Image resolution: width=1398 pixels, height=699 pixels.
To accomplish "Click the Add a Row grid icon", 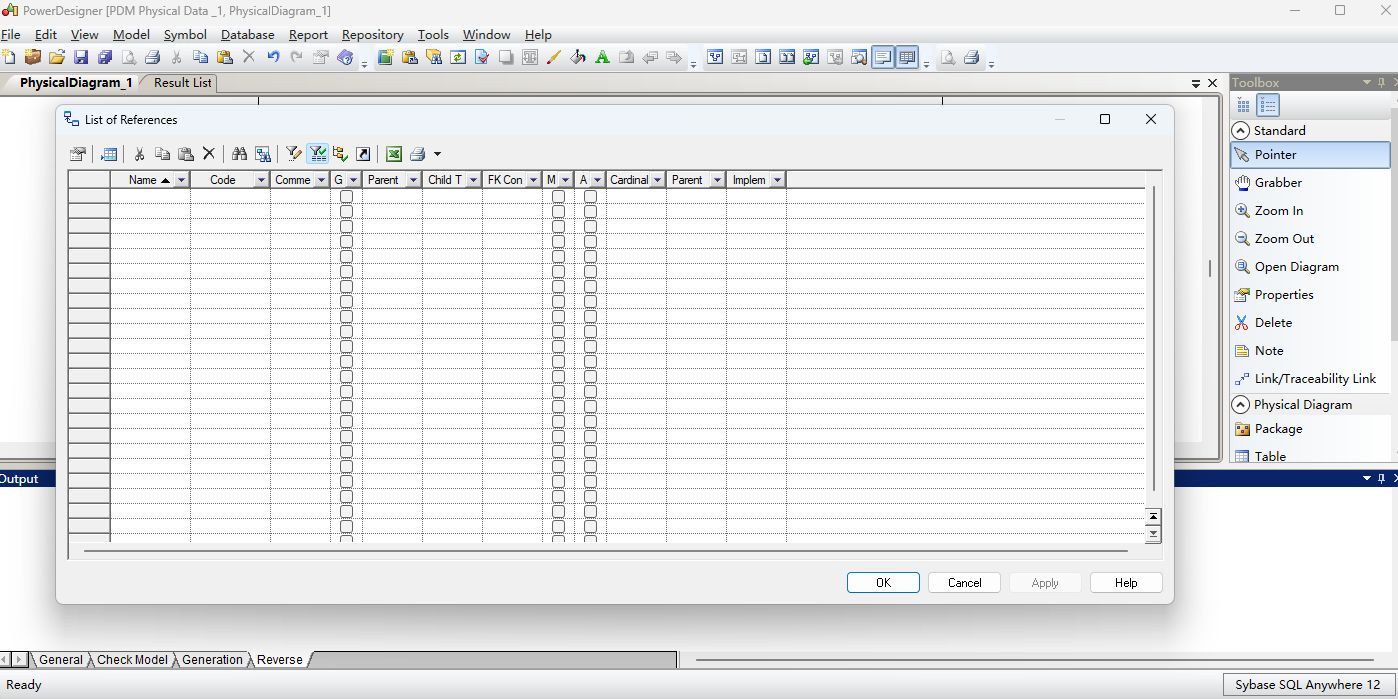I will 109,154.
